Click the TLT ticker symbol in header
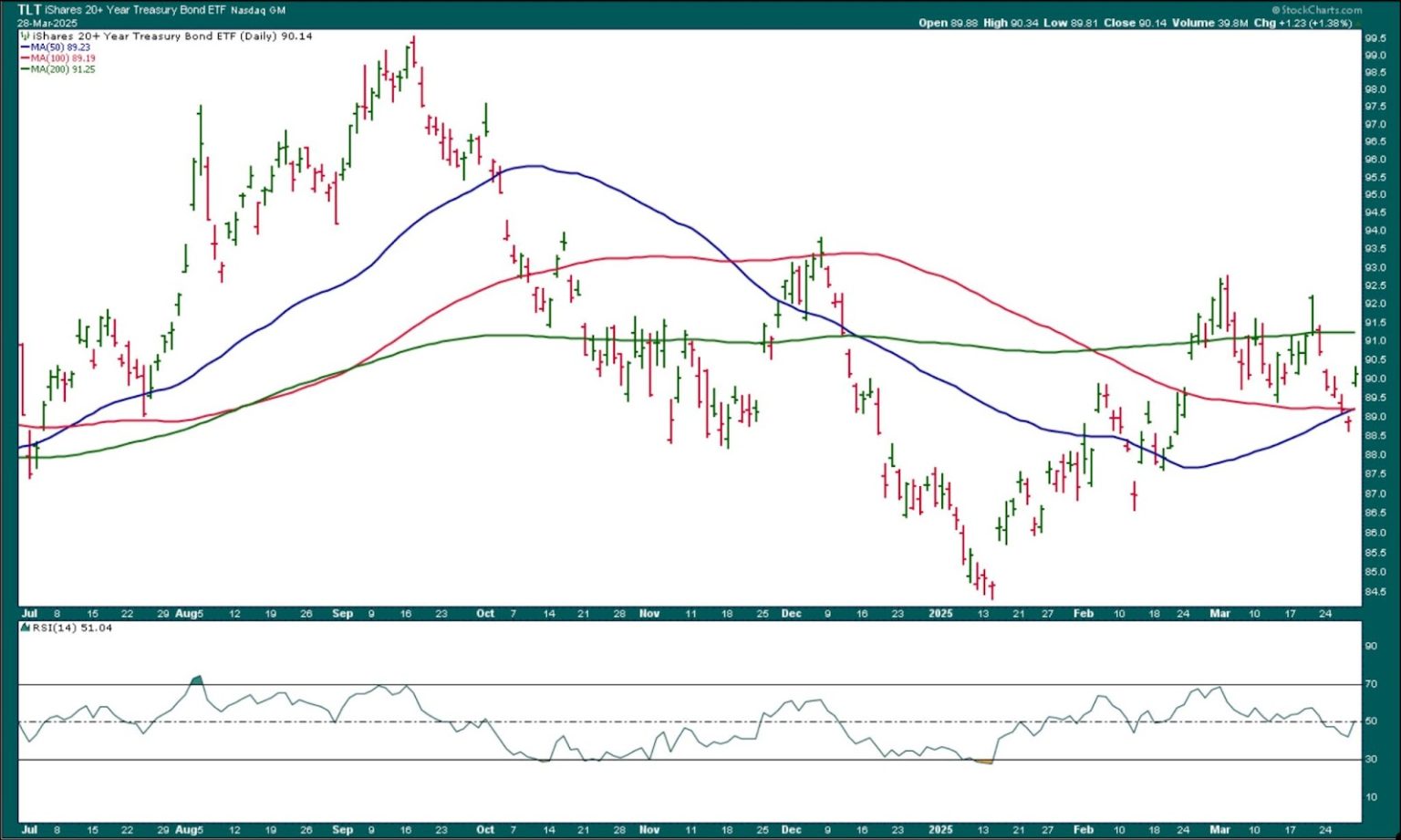The height and width of the screenshot is (840, 1401). (29, 10)
